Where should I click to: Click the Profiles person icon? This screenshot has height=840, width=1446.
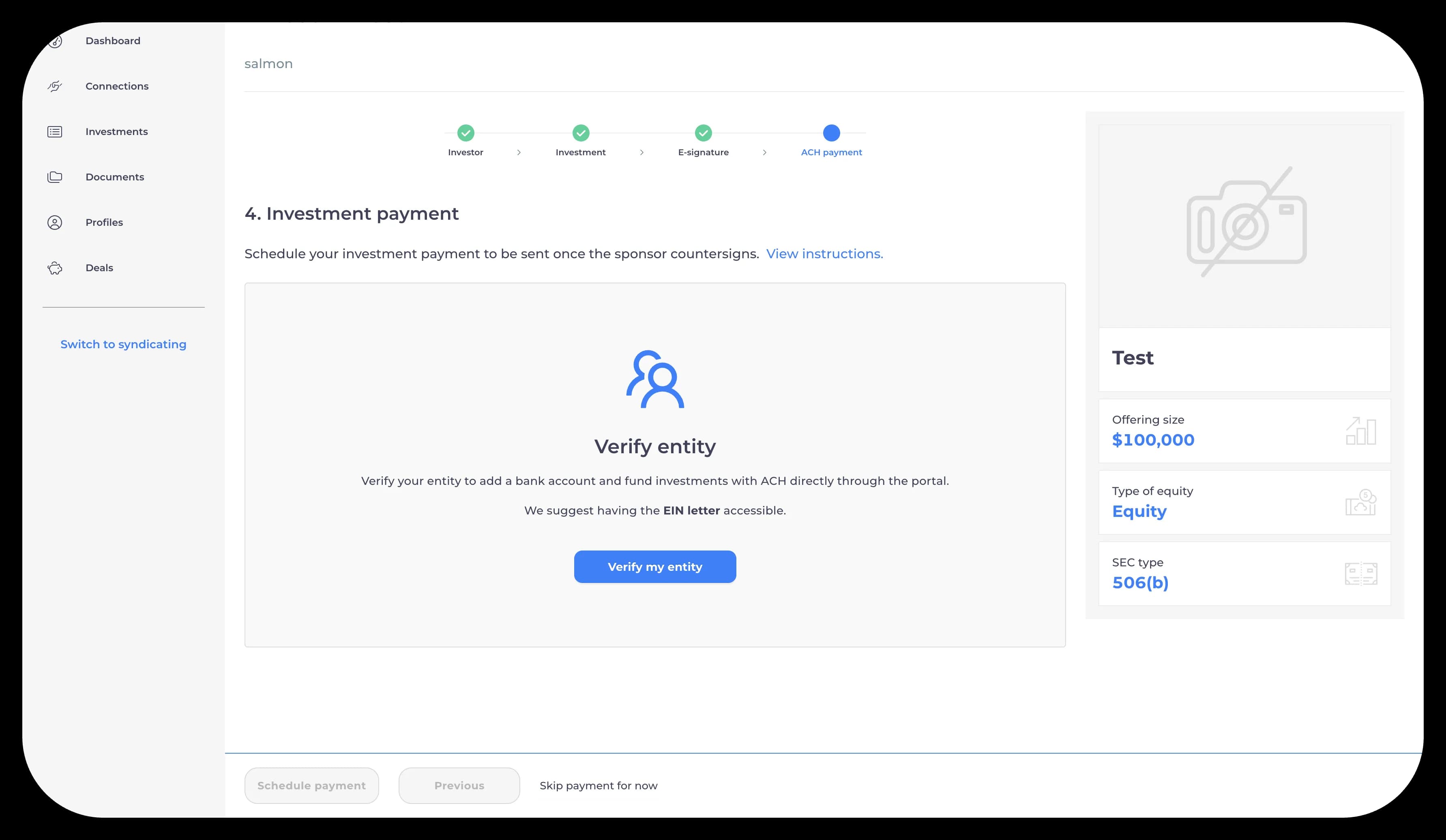point(54,223)
